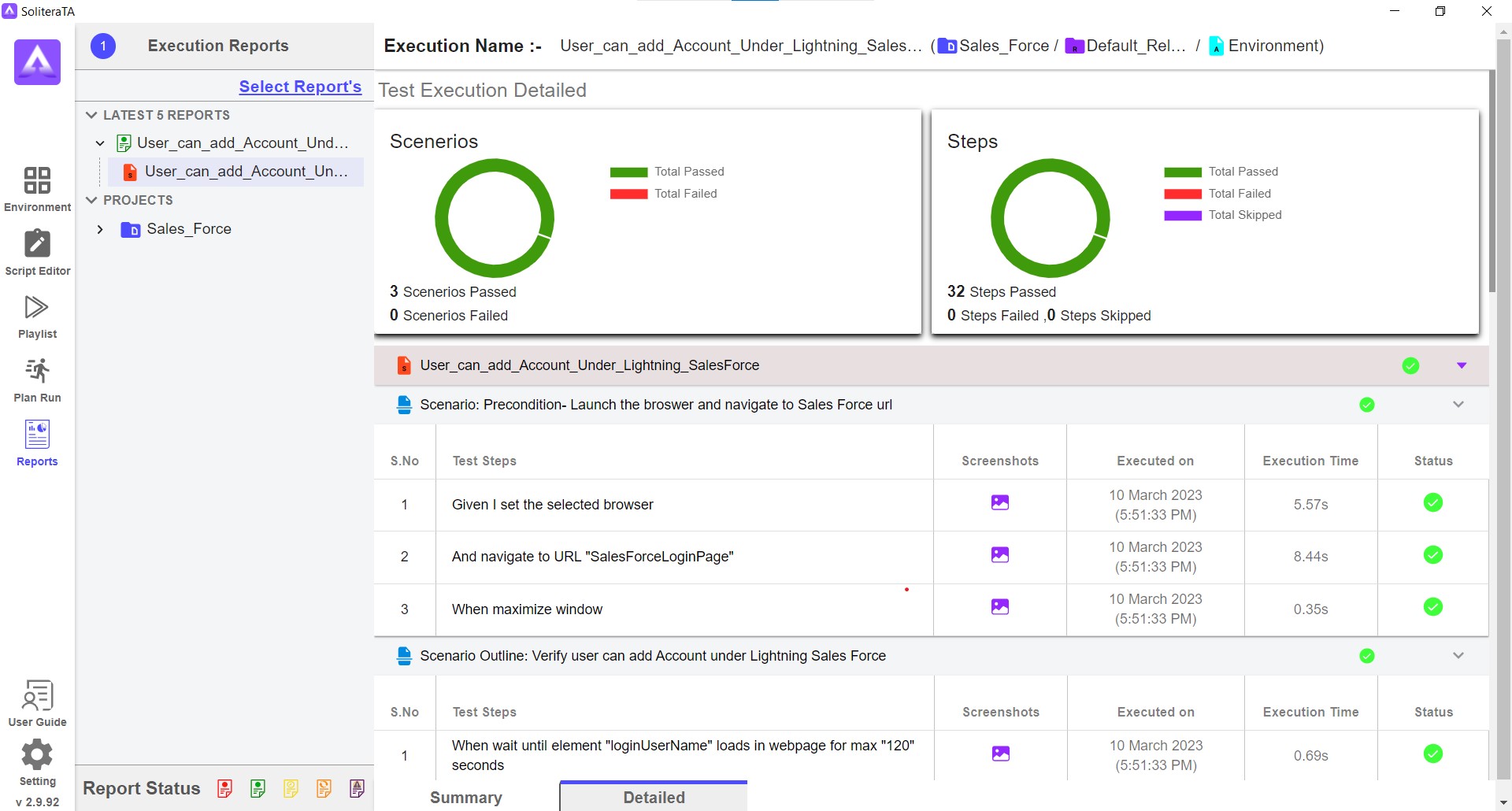Collapse the PROJECTS section

point(91,200)
